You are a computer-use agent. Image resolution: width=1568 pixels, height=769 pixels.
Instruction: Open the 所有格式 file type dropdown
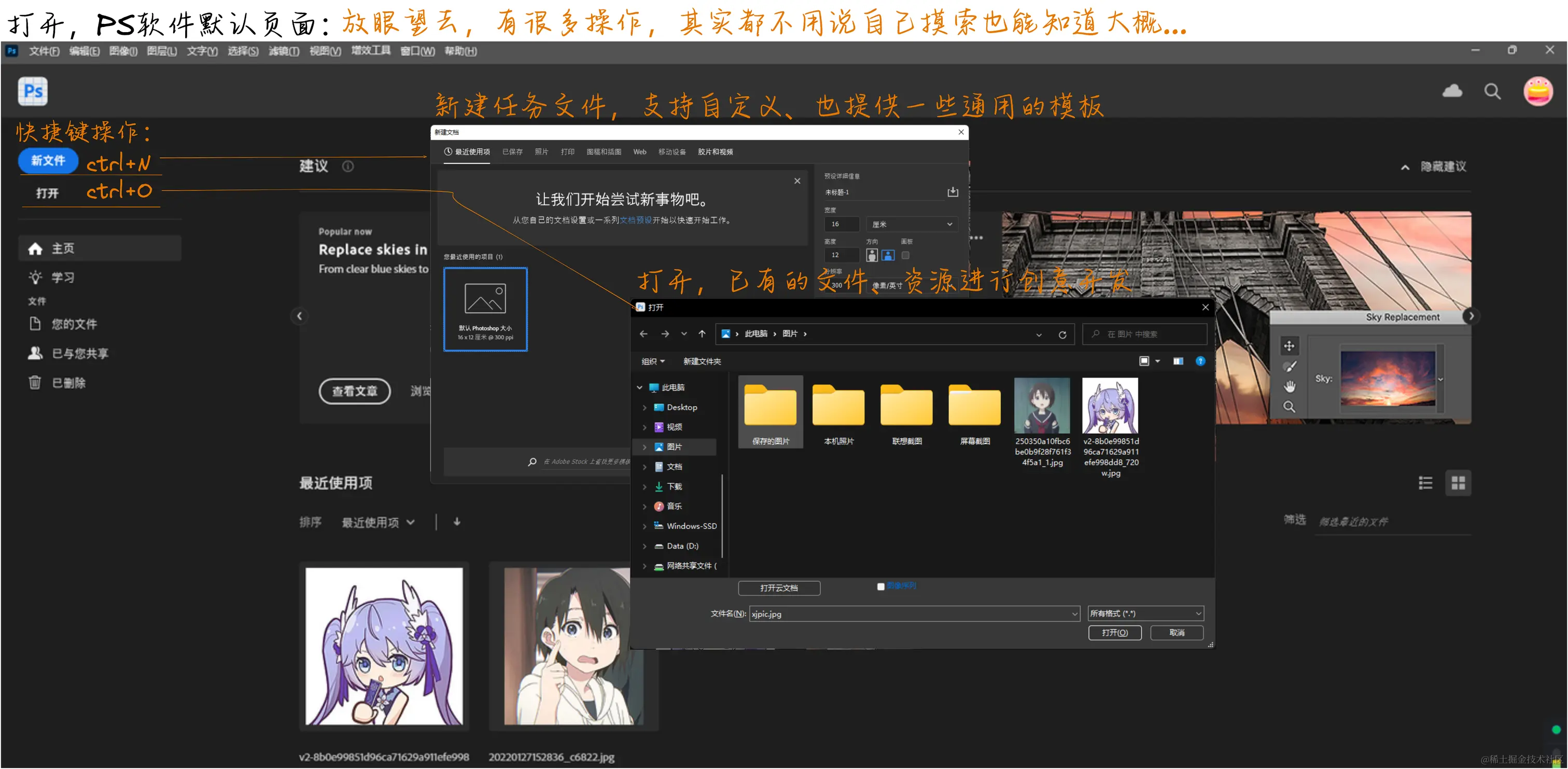click(x=1145, y=613)
